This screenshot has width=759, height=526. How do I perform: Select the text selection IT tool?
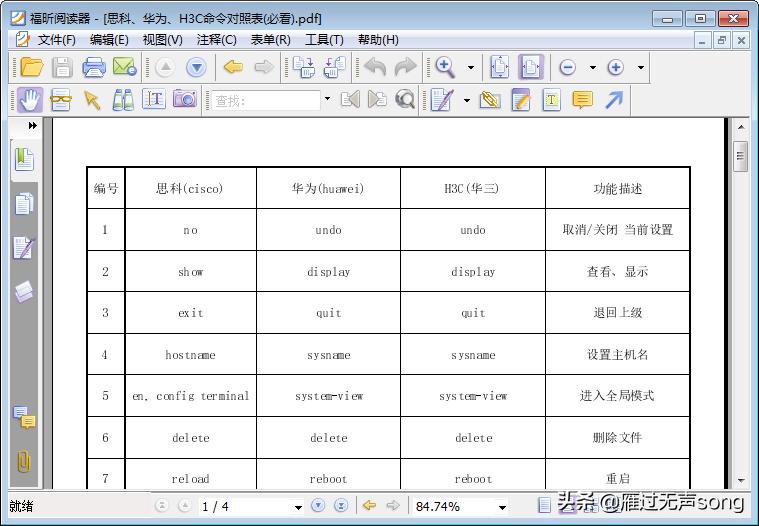pos(154,99)
